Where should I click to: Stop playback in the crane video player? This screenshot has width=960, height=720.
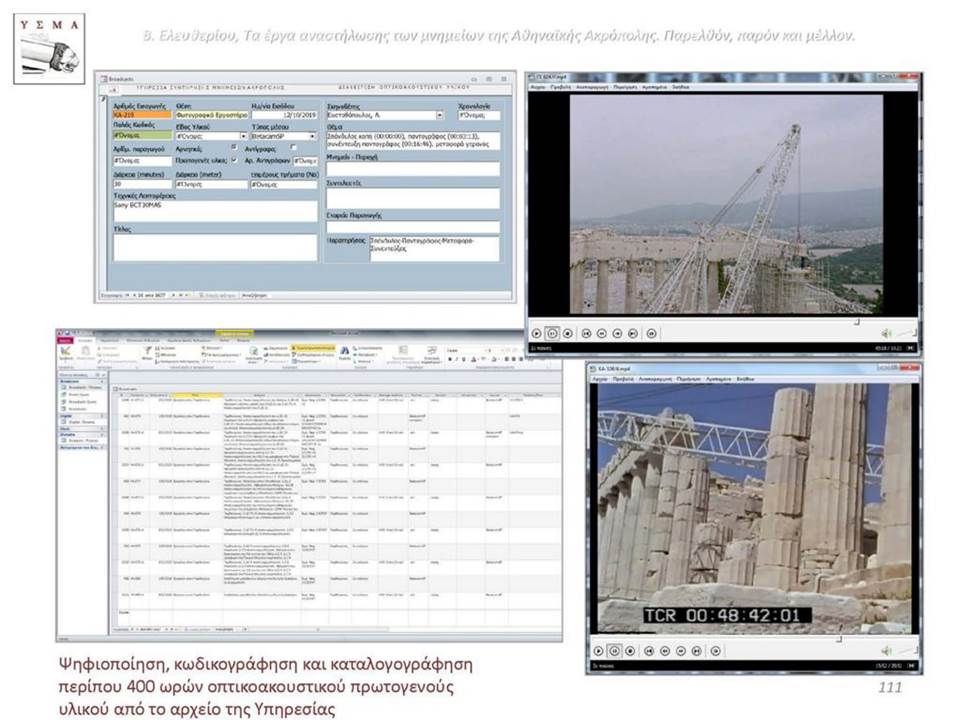(568, 334)
